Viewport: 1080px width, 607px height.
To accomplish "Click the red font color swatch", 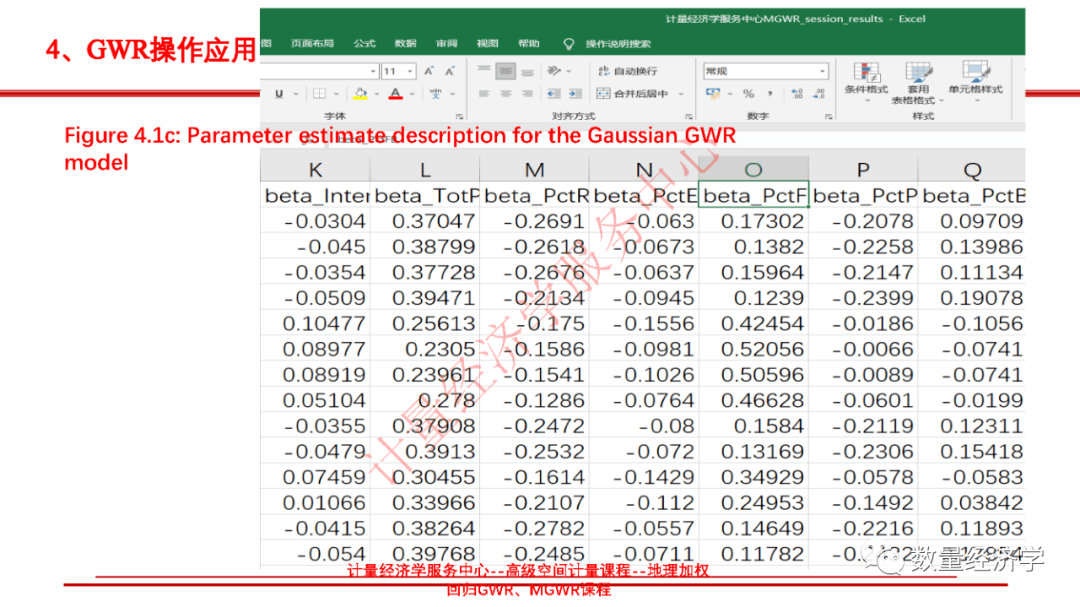I will point(396,94).
